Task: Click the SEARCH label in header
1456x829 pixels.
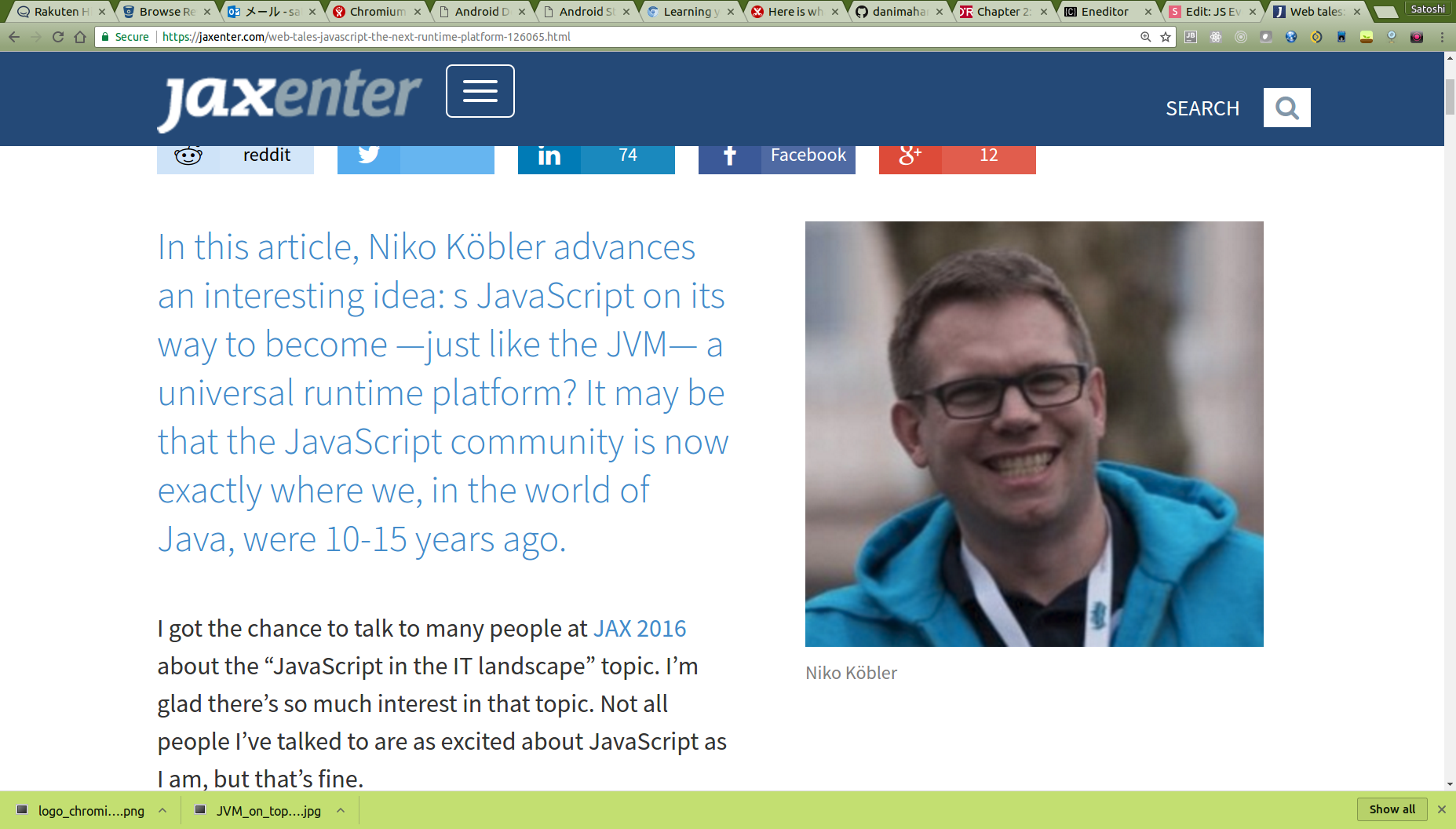Action: [x=1202, y=108]
